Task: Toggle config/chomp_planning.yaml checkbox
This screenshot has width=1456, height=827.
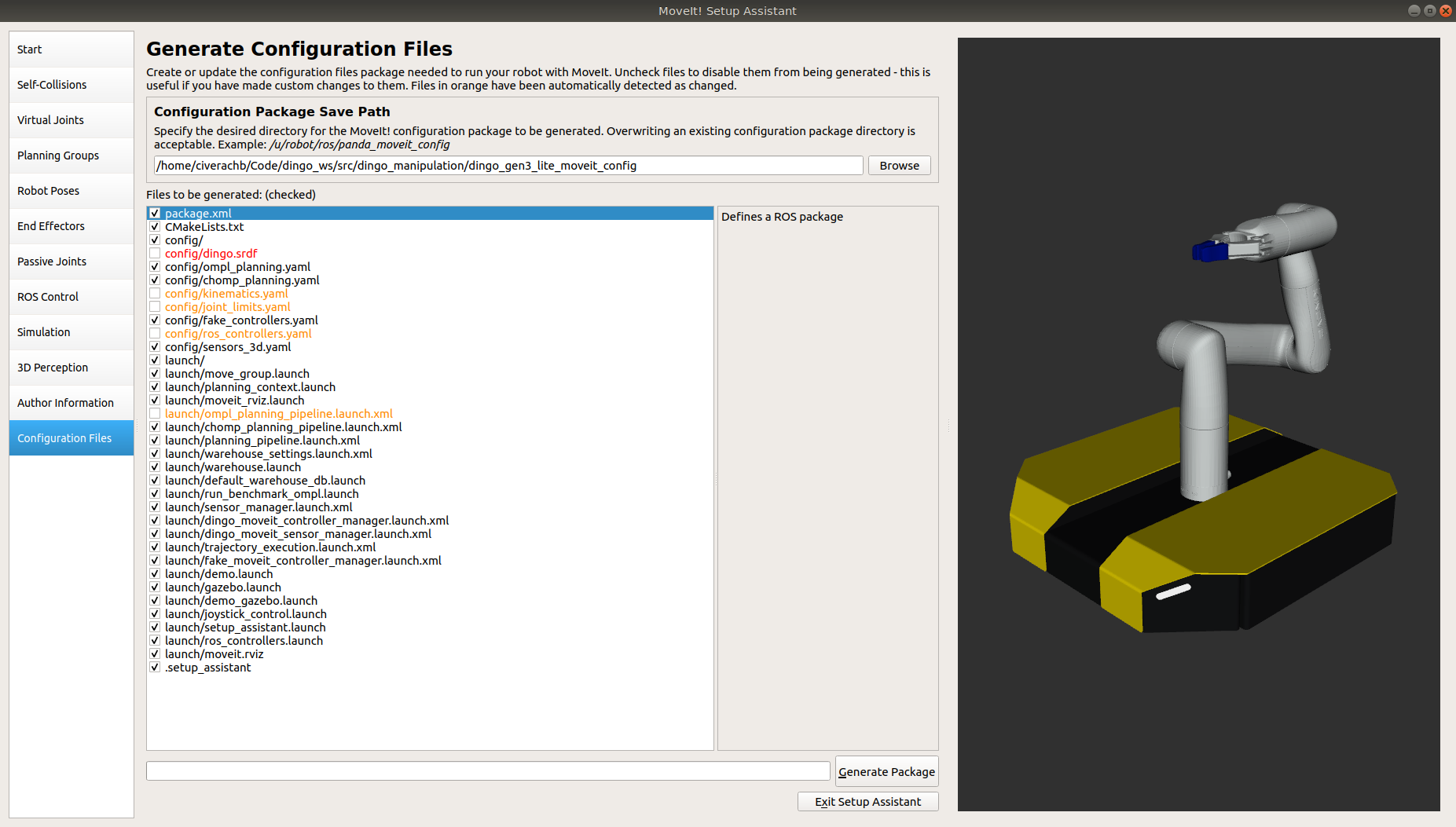Action: pyautogui.click(x=155, y=280)
